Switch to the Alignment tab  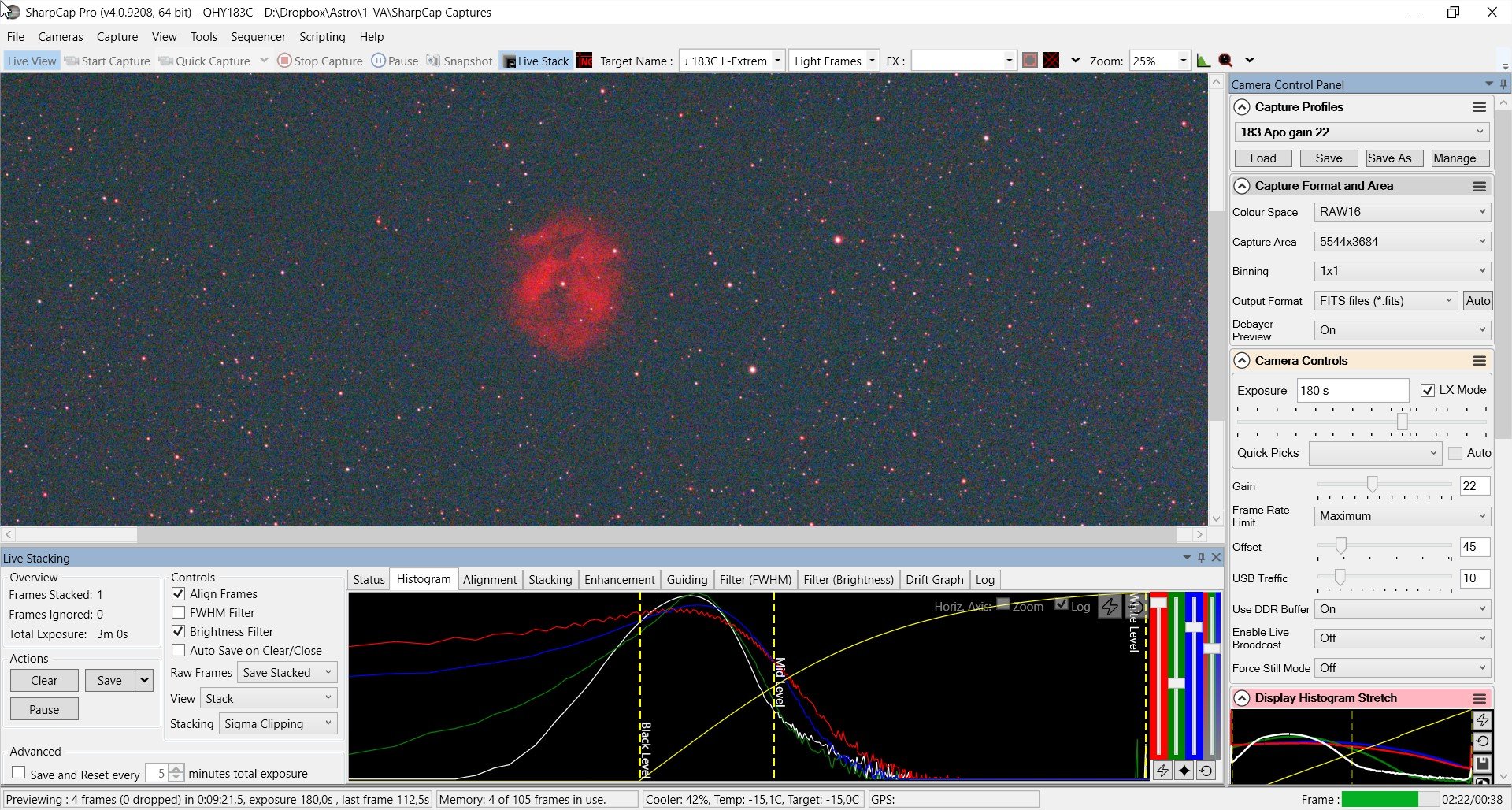coord(490,580)
